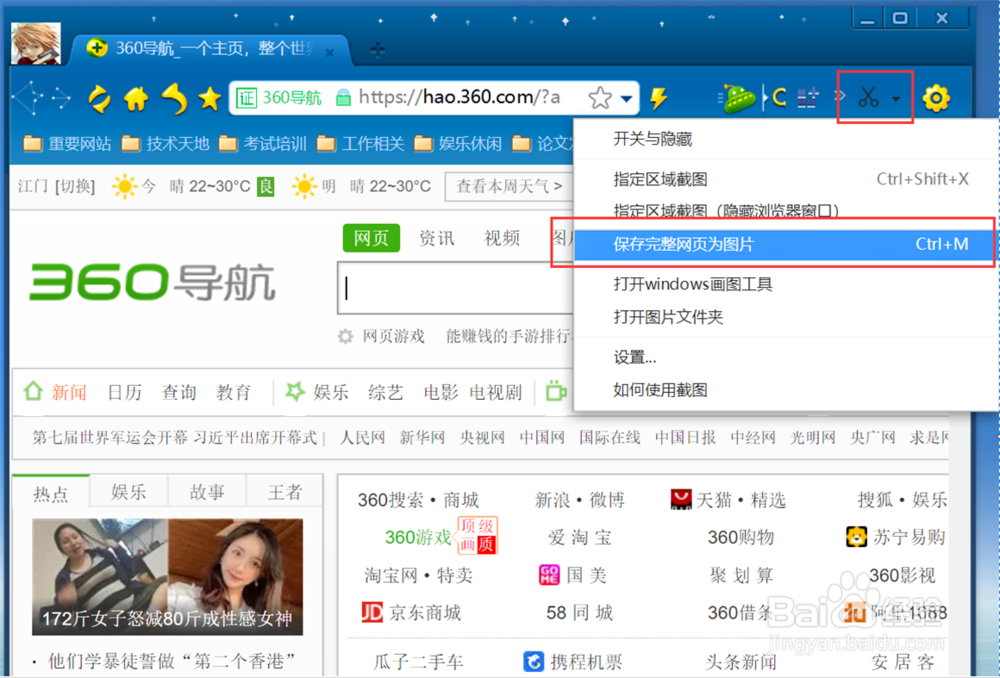Open the 新华网 link
The image size is (1000, 678).
[x=422, y=438]
